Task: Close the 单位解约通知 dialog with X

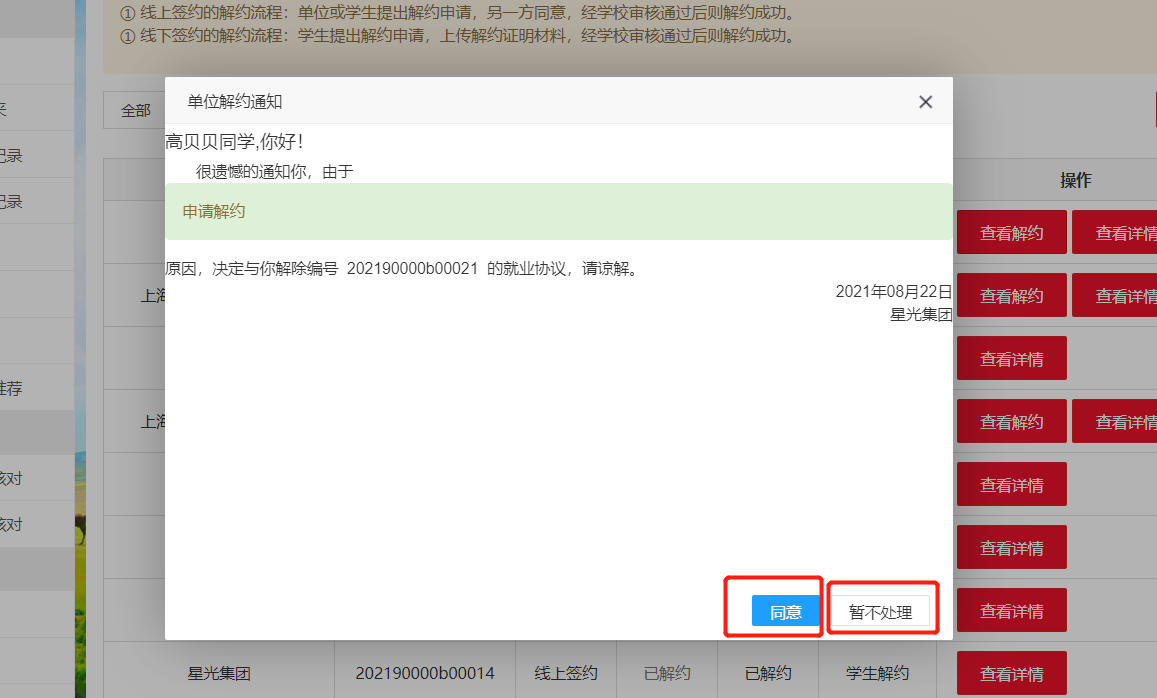Action: pos(925,102)
